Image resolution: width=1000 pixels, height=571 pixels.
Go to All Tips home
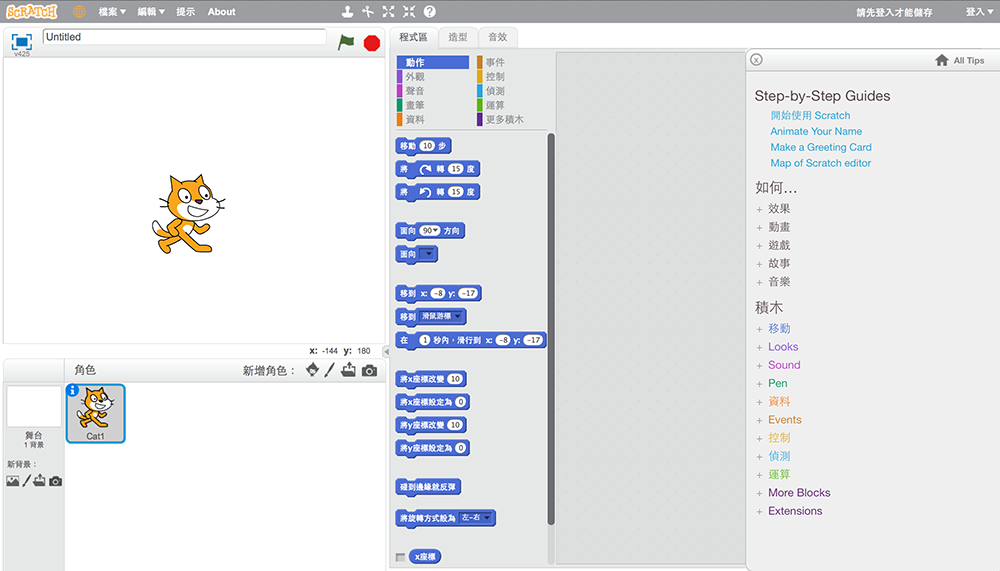coord(960,60)
